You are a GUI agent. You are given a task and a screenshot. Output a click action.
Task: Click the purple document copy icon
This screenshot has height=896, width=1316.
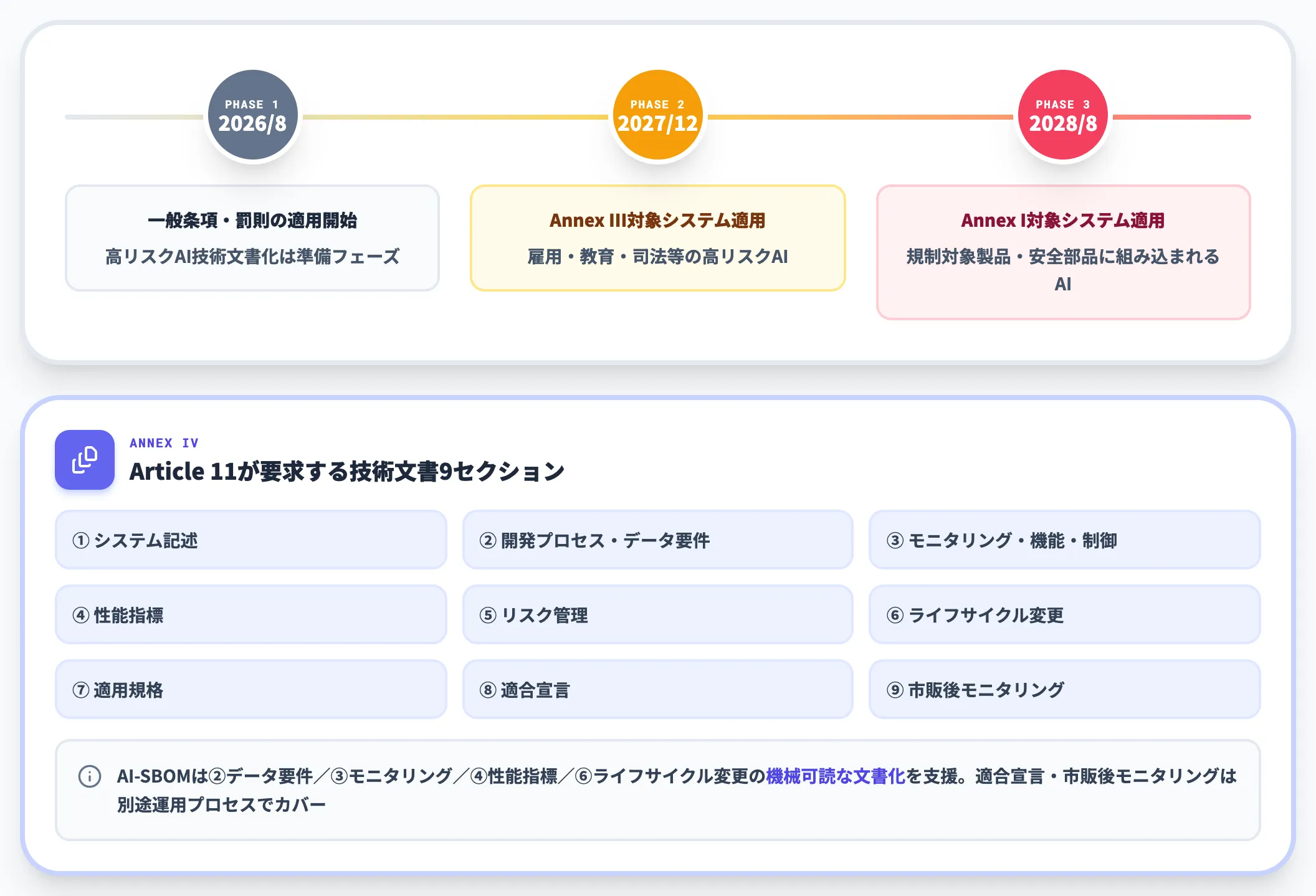pyautogui.click(x=85, y=460)
